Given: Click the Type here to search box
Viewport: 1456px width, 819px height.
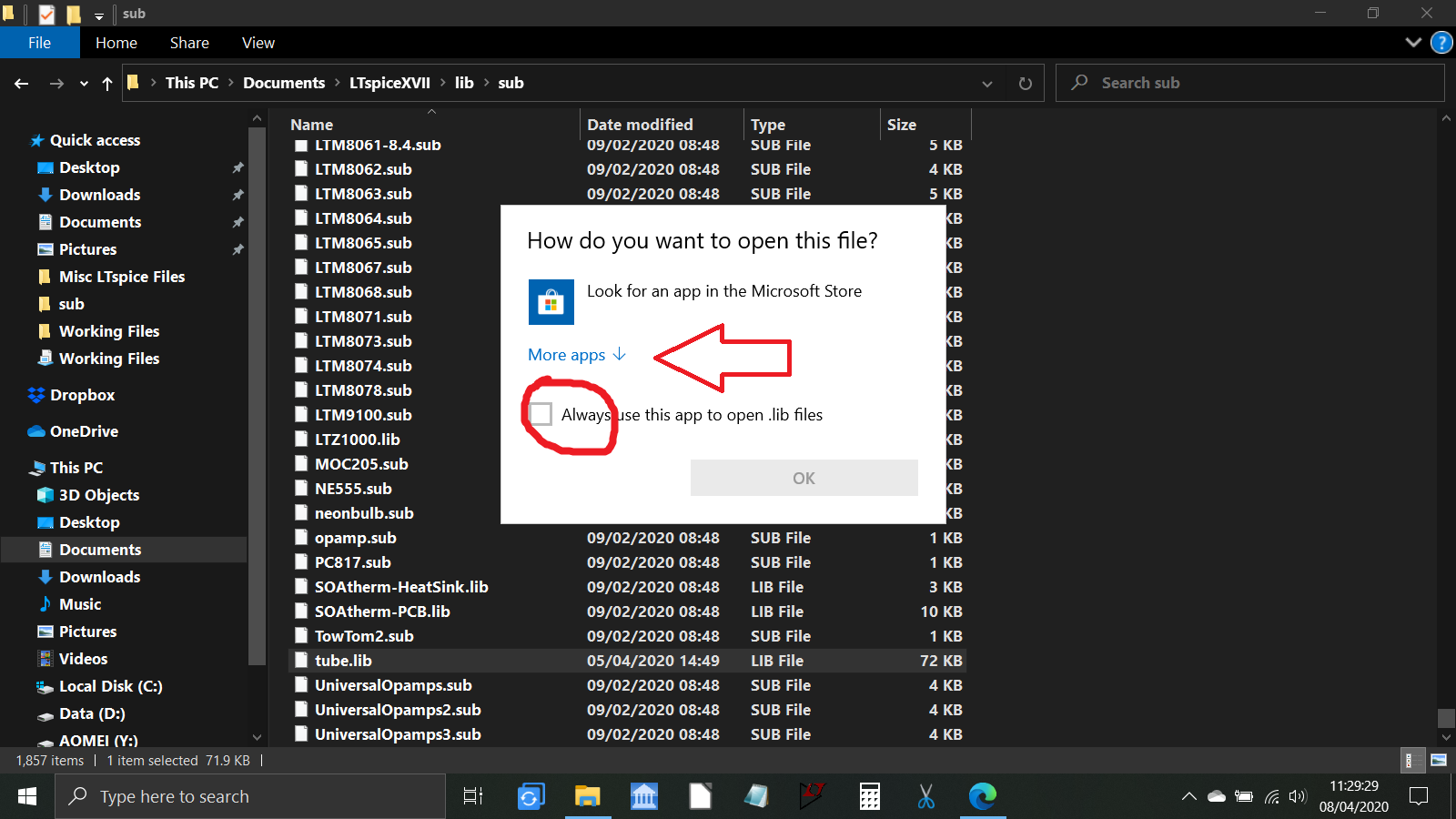Looking at the screenshot, I should click(x=250, y=796).
